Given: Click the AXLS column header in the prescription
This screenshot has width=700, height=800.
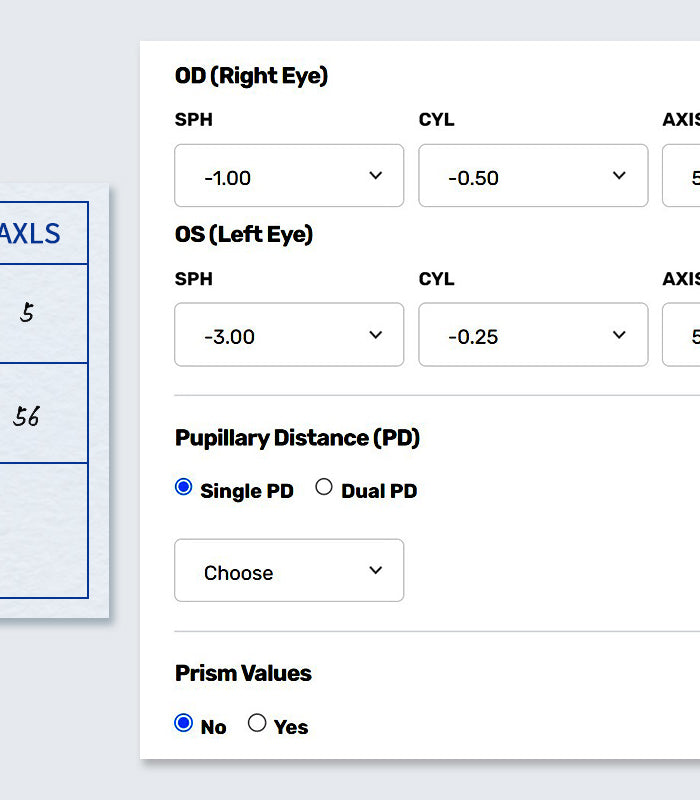Looking at the screenshot, I should 30,234.
